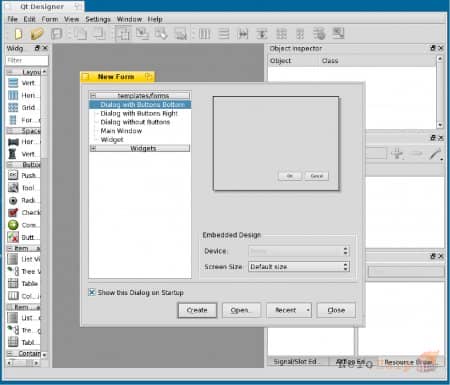Click the Form Layout toolbar icon
The height and width of the screenshot is (385, 450).
(x=300, y=34)
